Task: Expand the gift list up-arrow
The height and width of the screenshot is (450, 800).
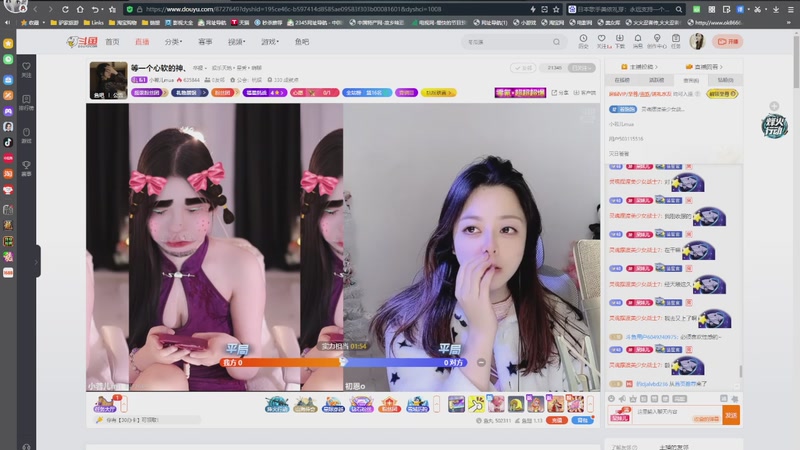Action: click(x=590, y=404)
